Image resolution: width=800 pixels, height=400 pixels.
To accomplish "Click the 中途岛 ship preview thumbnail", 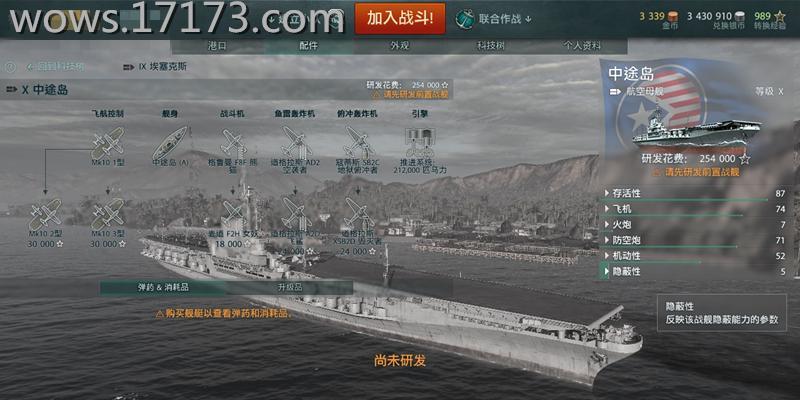I will pos(696,133).
